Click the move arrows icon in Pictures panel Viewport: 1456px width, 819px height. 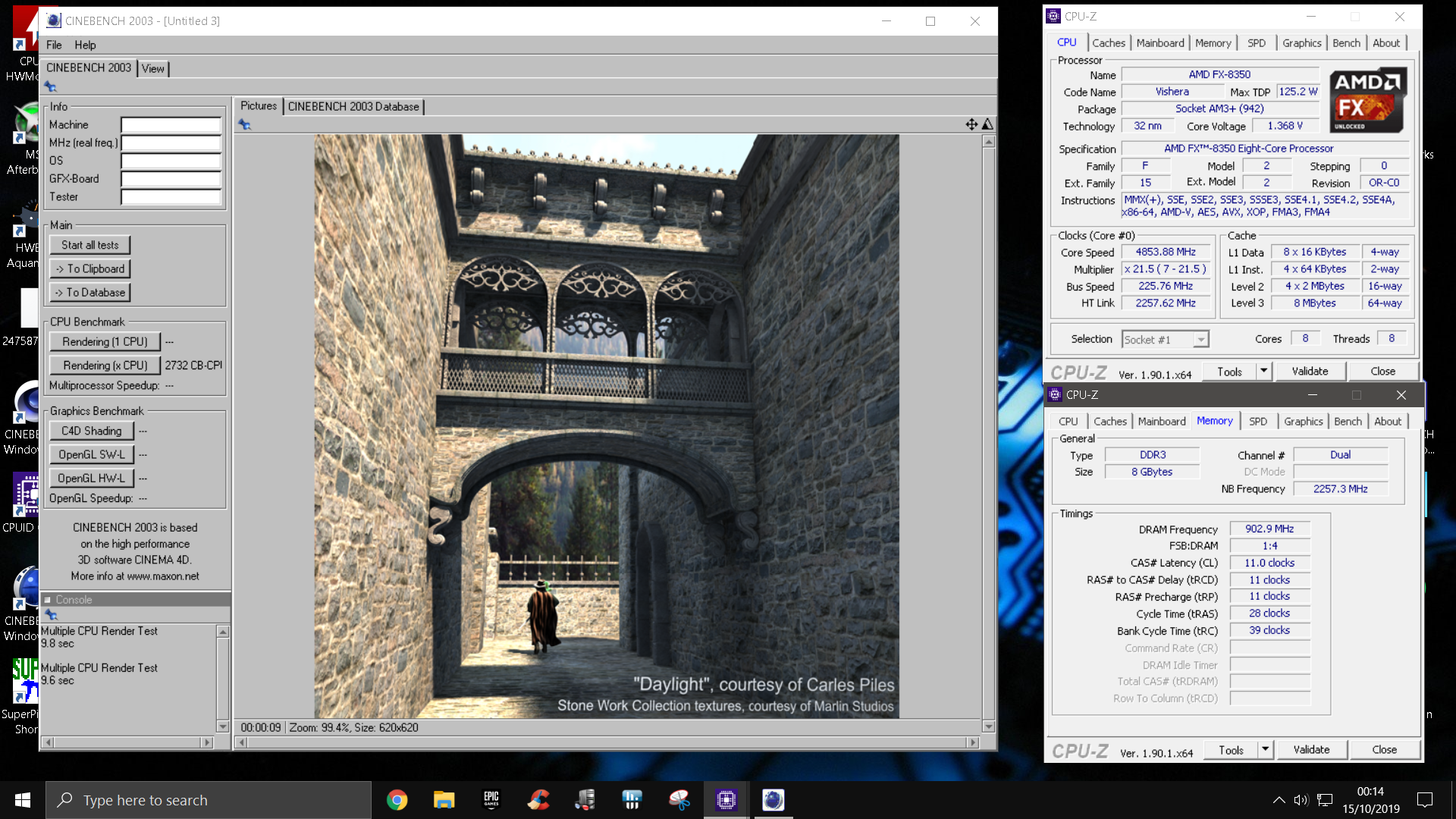pyautogui.click(x=971, y=124)
